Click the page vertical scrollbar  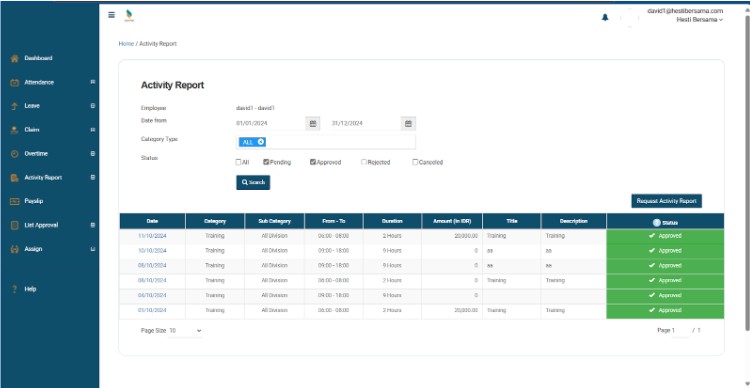coord(747,172)
